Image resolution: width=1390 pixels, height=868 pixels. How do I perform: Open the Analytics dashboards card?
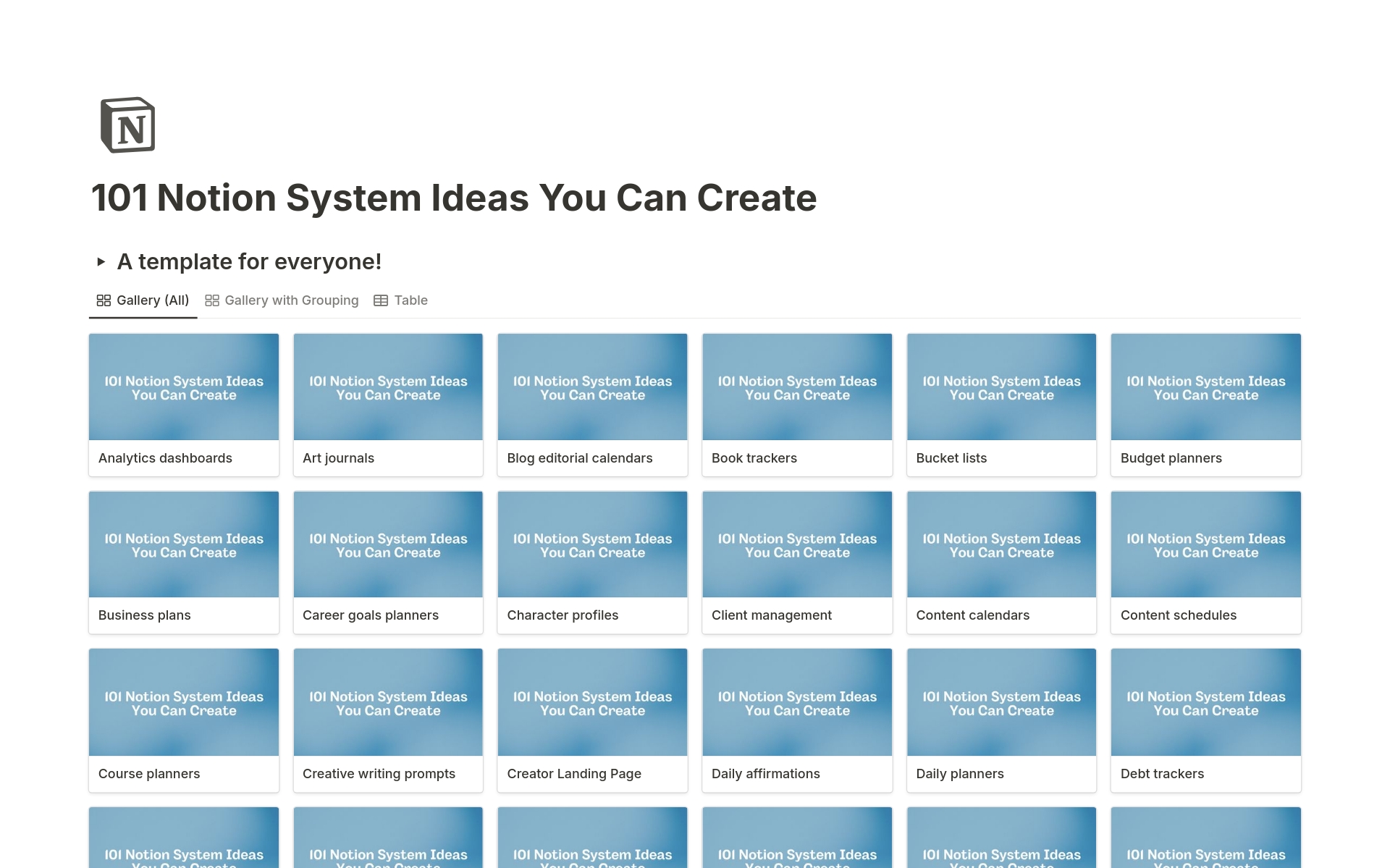pyautogui.click(x=183, y=404)
